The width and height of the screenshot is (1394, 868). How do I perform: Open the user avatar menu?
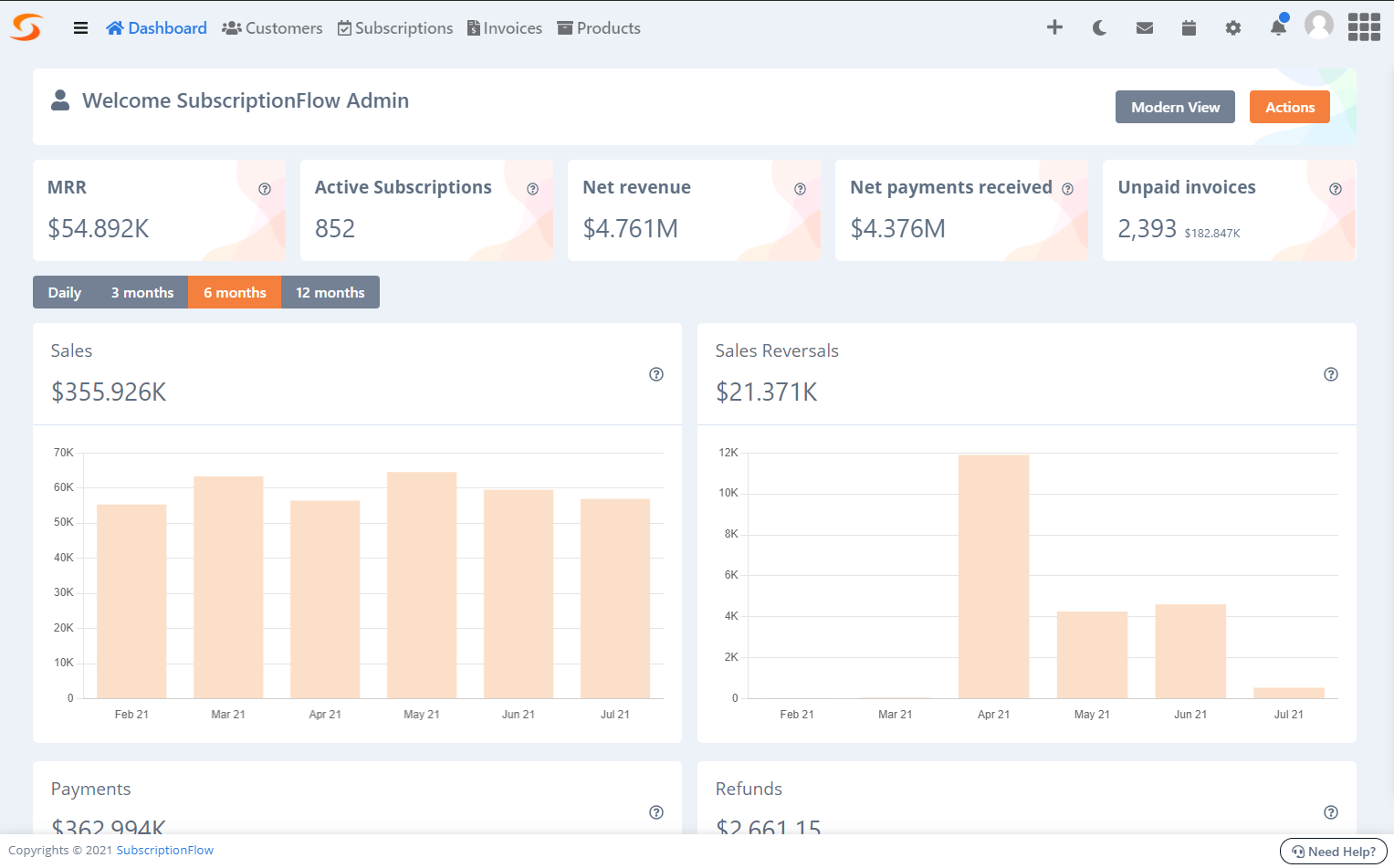point(1319,26)
